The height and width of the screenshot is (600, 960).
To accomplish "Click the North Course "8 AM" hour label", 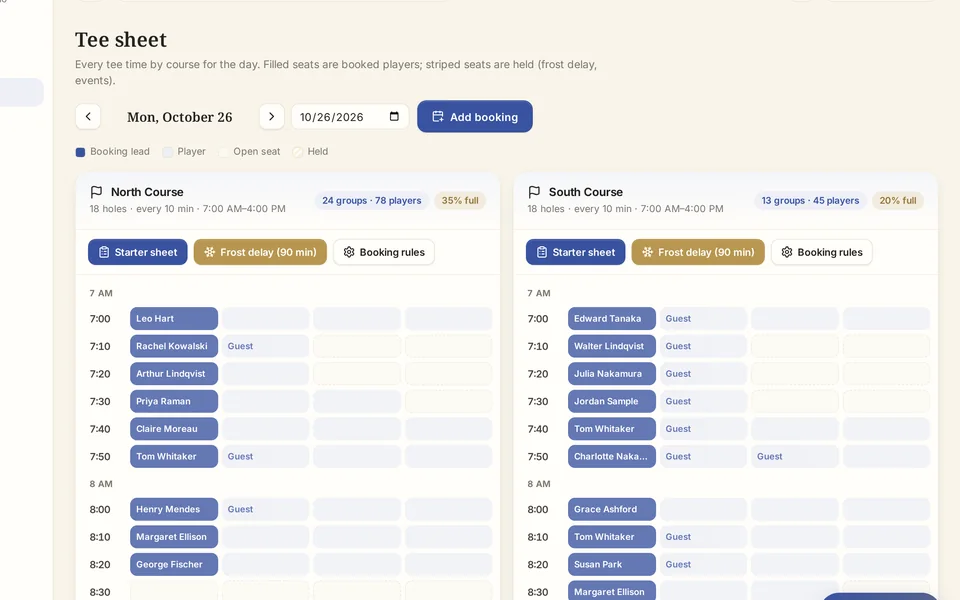I will click(x=101, y=484).
